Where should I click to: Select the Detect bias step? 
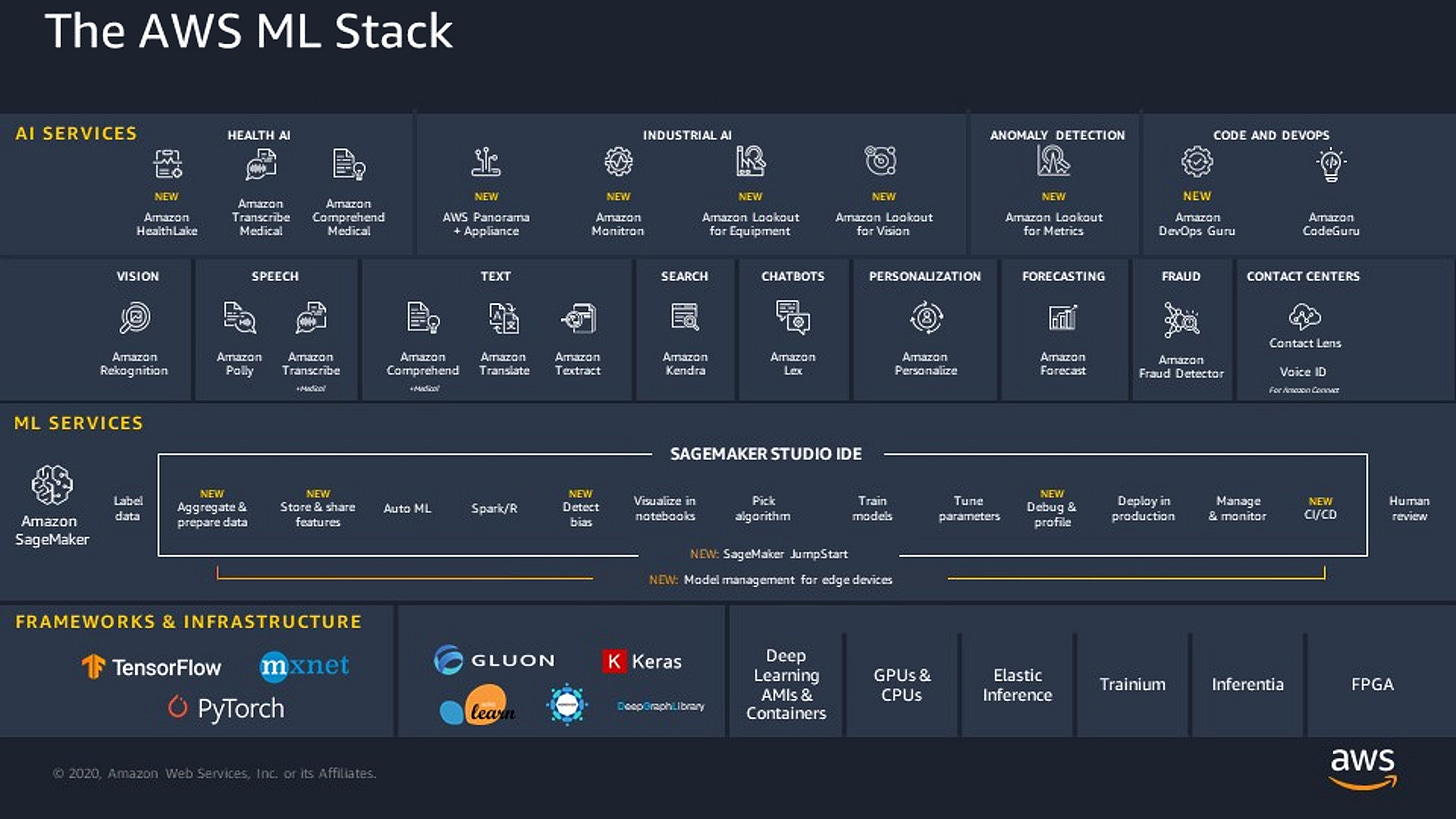[581, 508]
